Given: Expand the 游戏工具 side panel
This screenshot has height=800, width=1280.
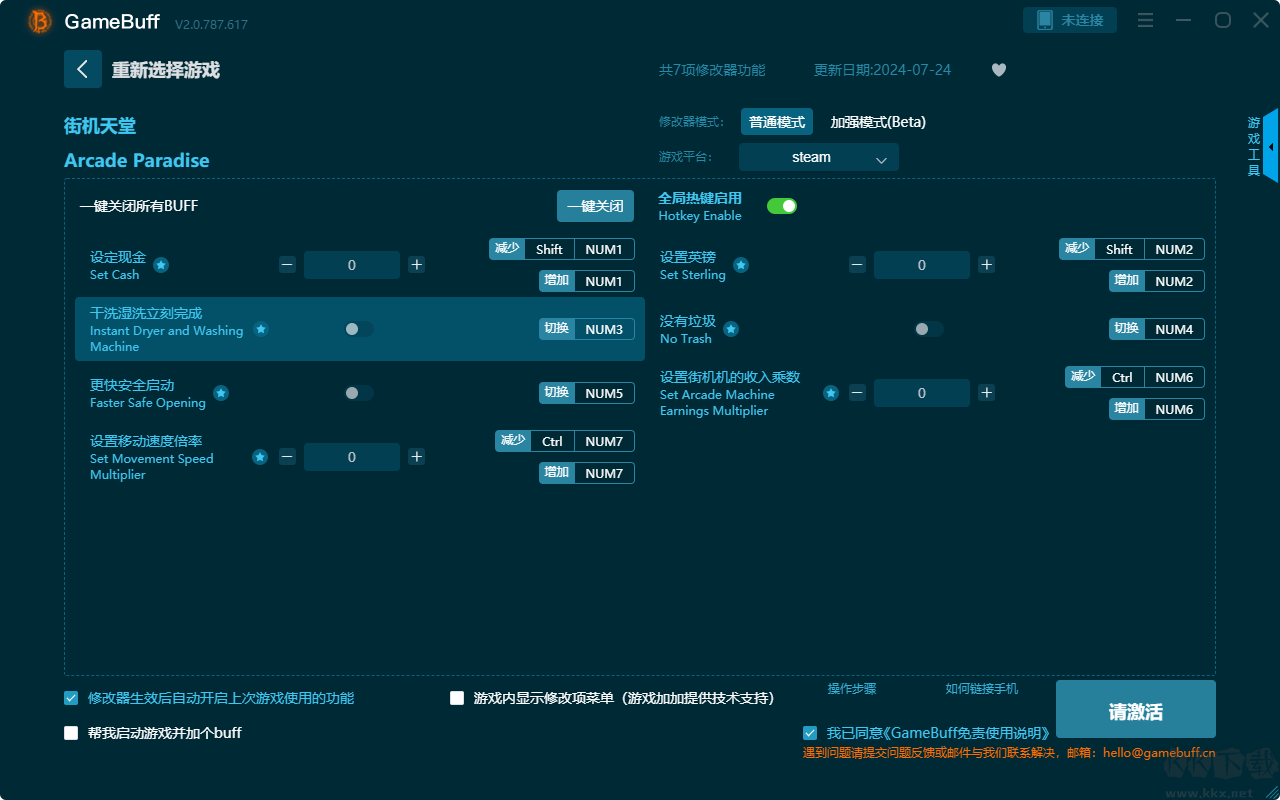Looking at the screenshot, I should click(x=1262, y=146).
